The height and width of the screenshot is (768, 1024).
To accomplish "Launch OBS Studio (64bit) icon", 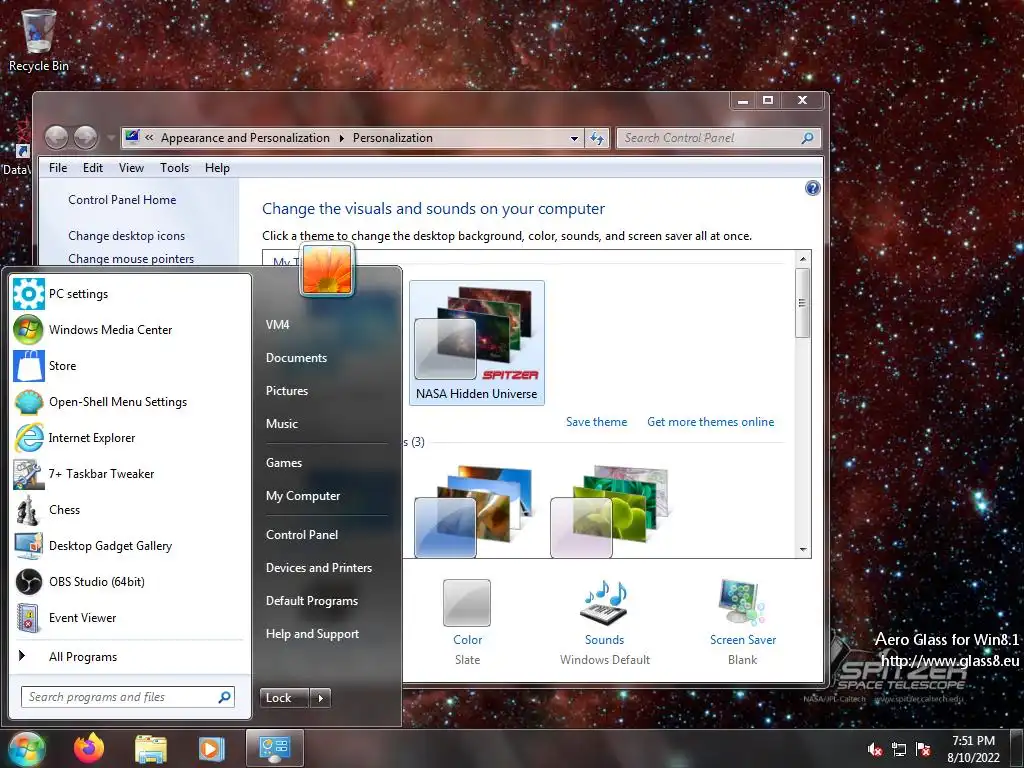I will pos(29,582).
